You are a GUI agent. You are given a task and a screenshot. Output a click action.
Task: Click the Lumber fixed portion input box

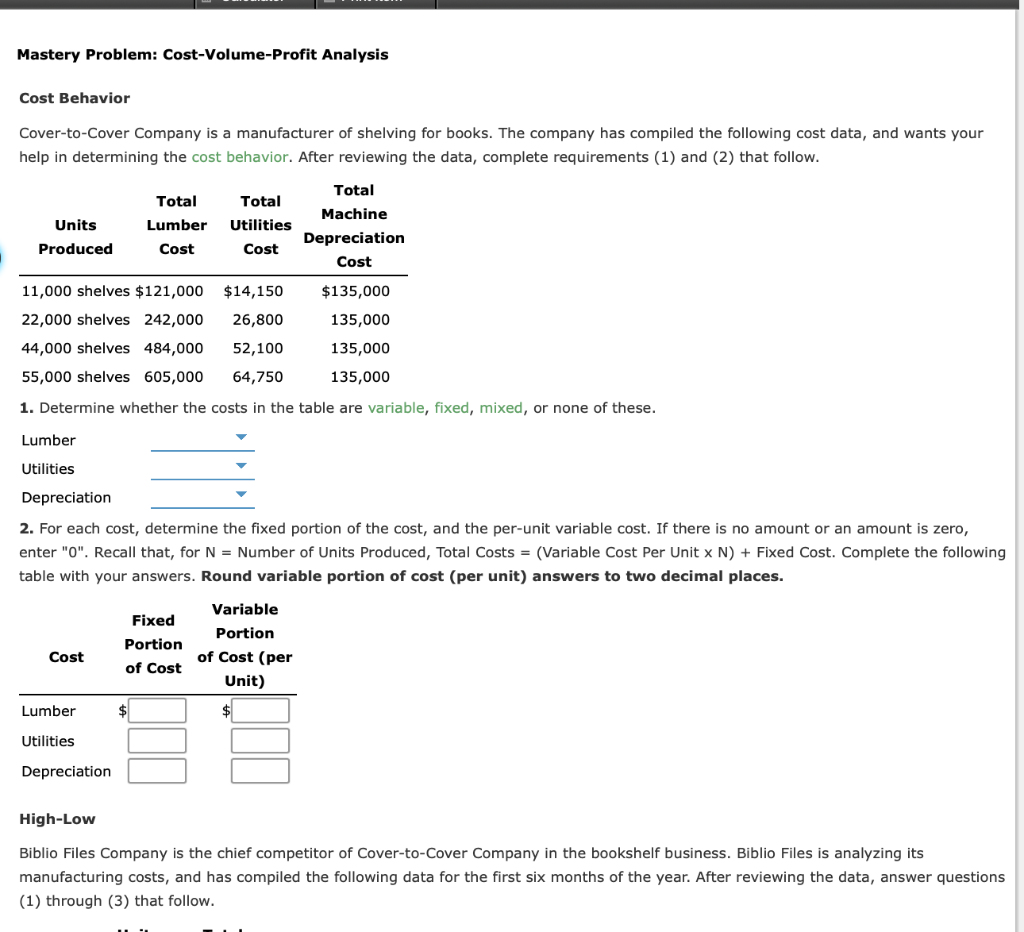157,710
